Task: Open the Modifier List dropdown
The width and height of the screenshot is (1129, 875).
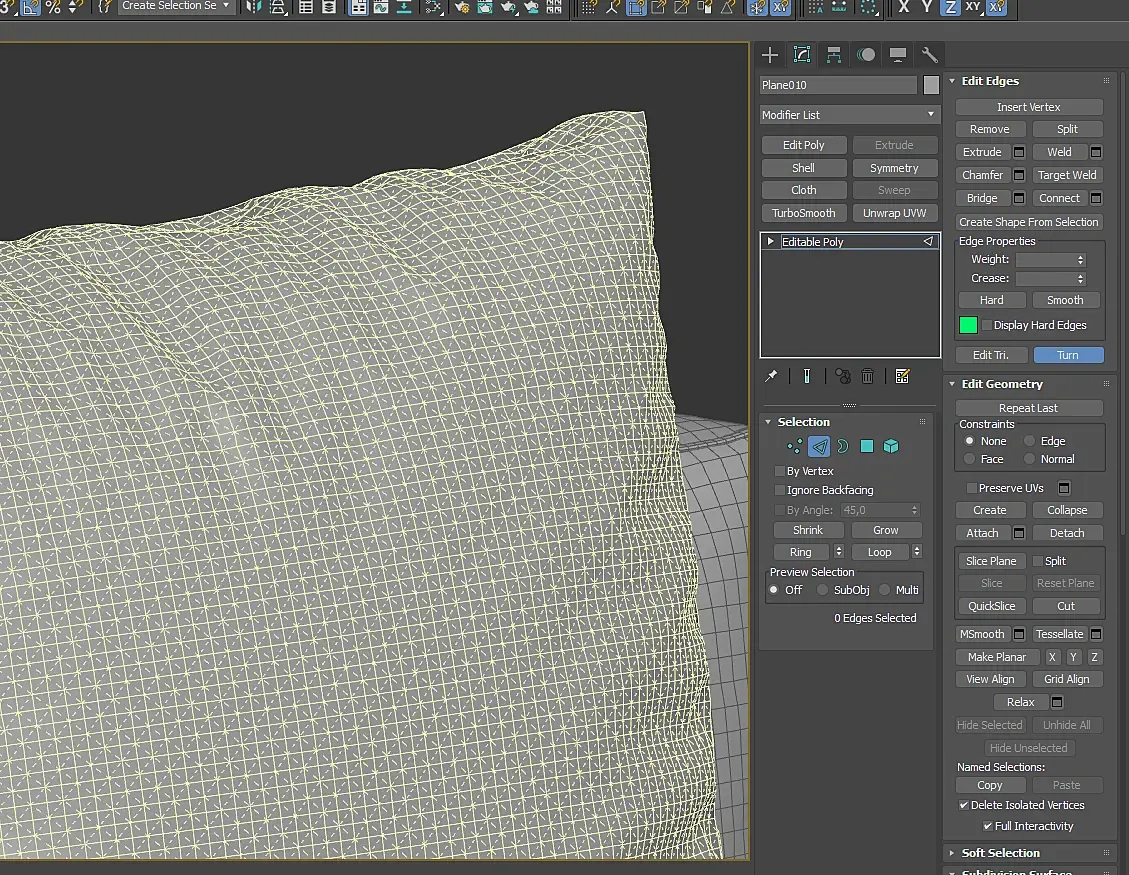Action: click(850, 115)
